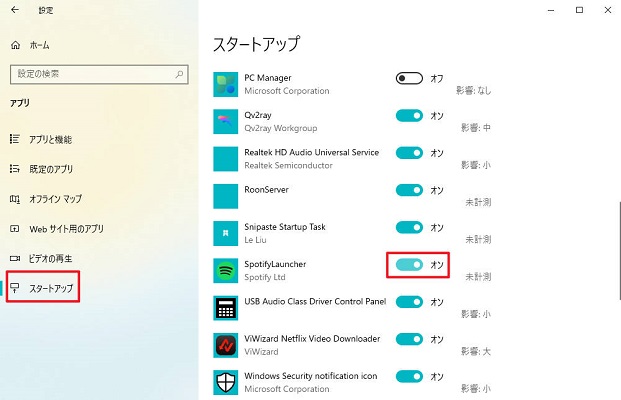Click the オフライン マップ map icon
The image size is (621, 400).
coord(15,199)
